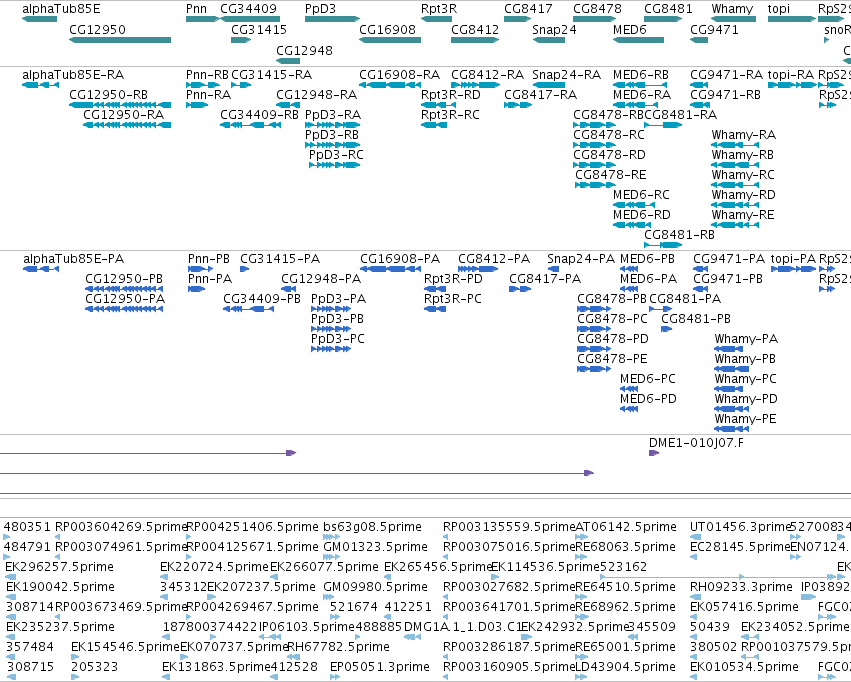The width and height of the screenshot is (851, 682).
Task: Select transcript CG8412-RA
Action: pyautogui.click(x=487, y=75)
